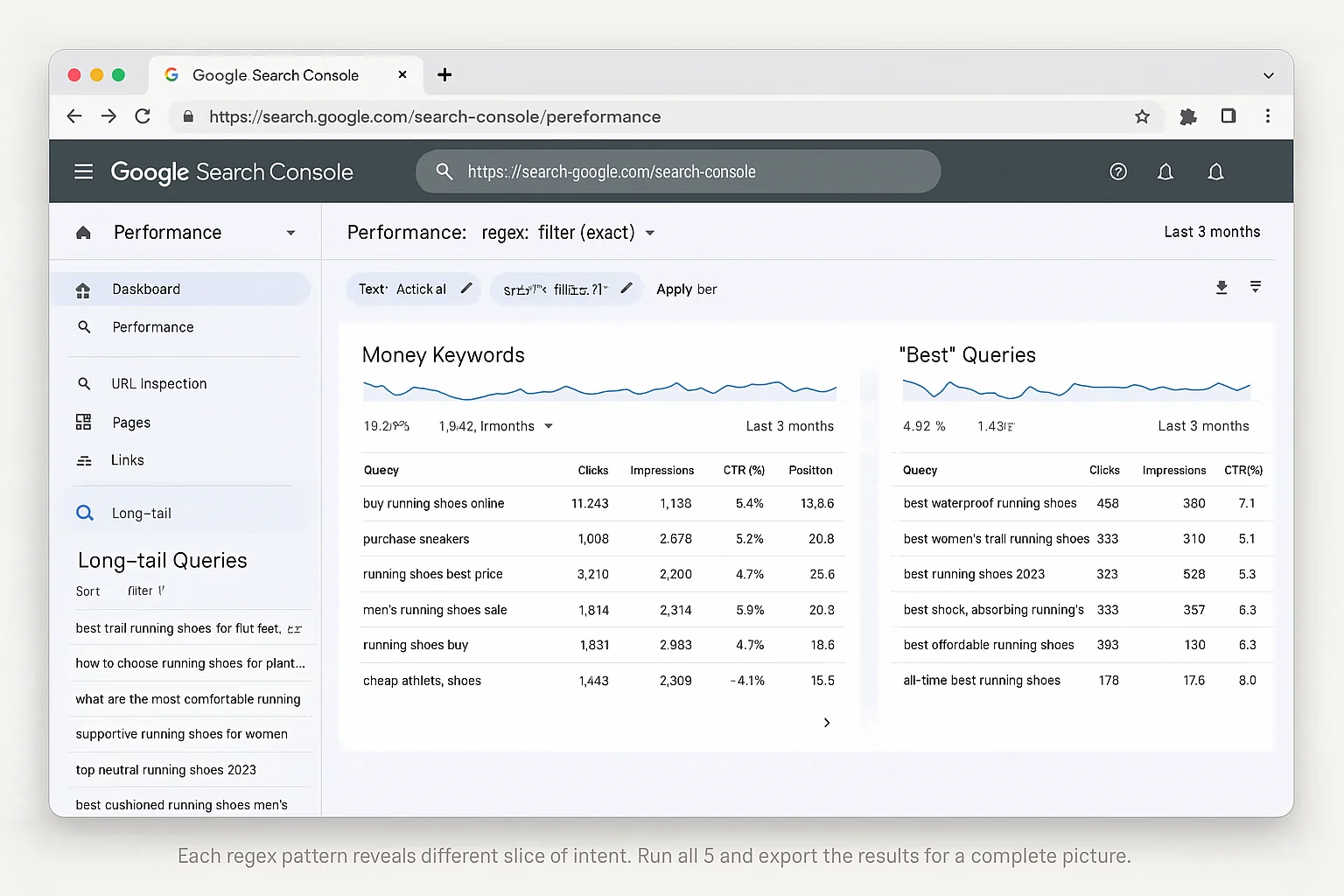Open the Pages section
The image size is (1344, 896).
coord(130,422)
